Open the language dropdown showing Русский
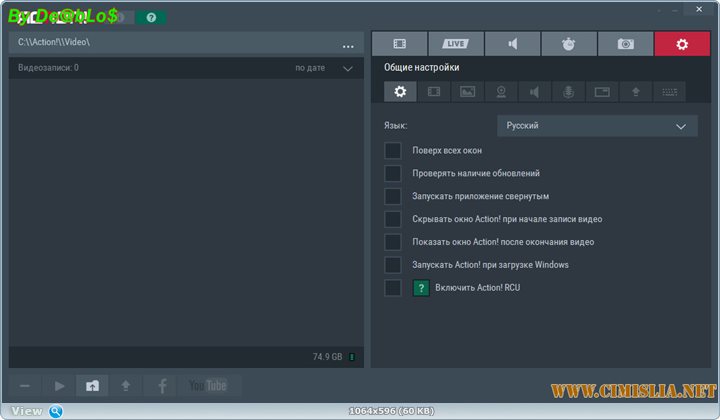The width and height of the screenshot is (720, 420). 597,126
